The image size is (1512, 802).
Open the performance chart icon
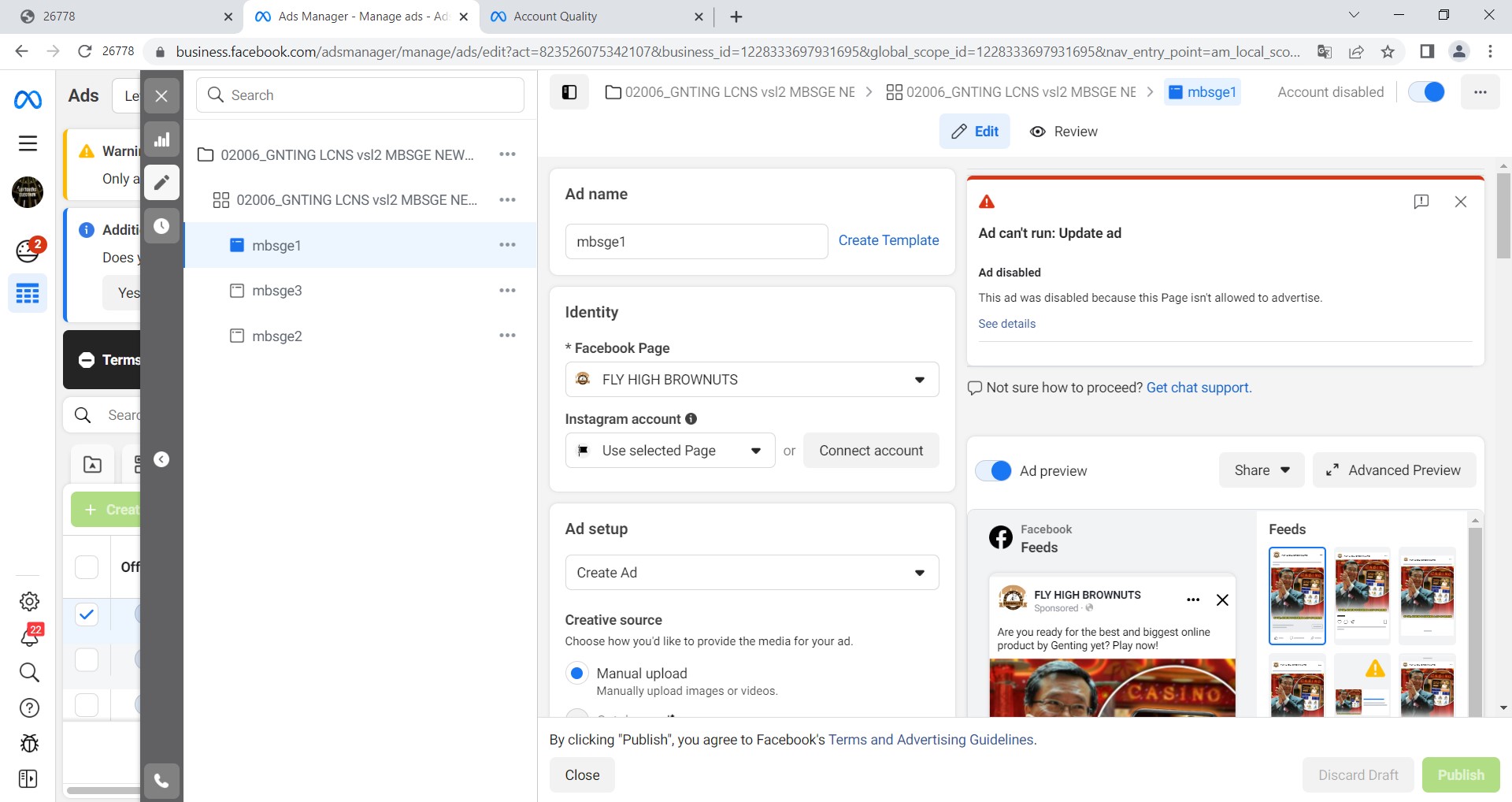pos(161,139)
